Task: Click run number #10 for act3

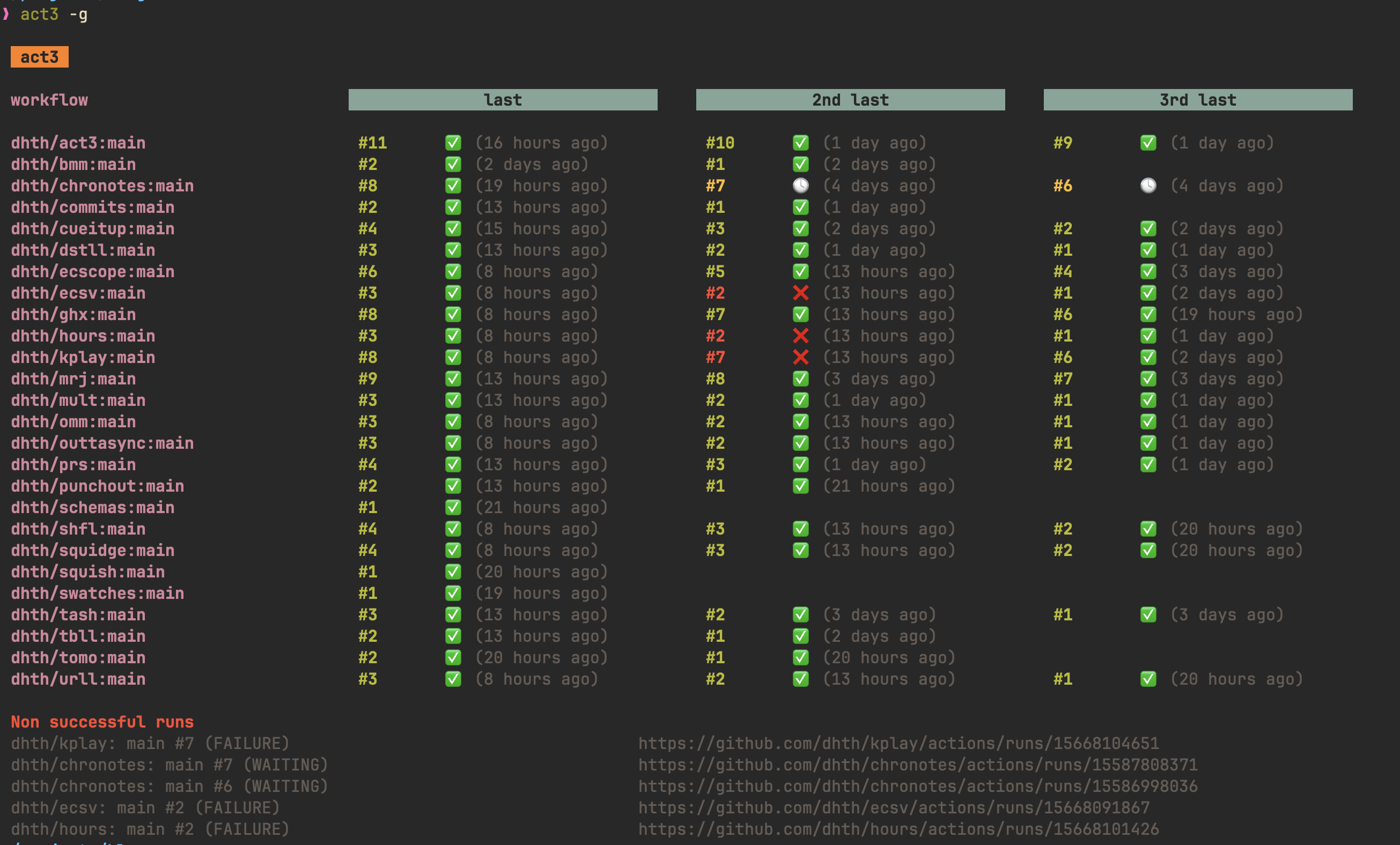Action: click(x=720, y=143)
